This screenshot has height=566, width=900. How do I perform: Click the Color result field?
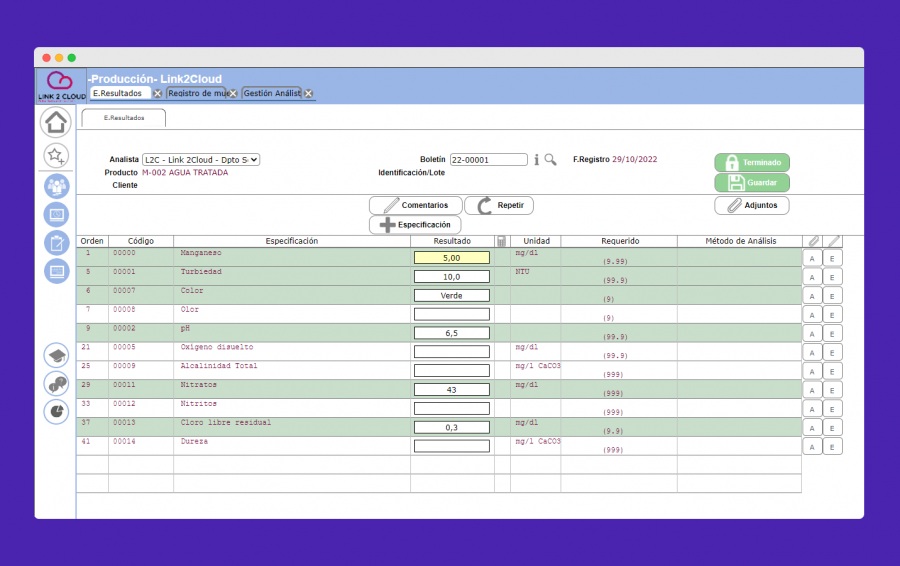452,296
